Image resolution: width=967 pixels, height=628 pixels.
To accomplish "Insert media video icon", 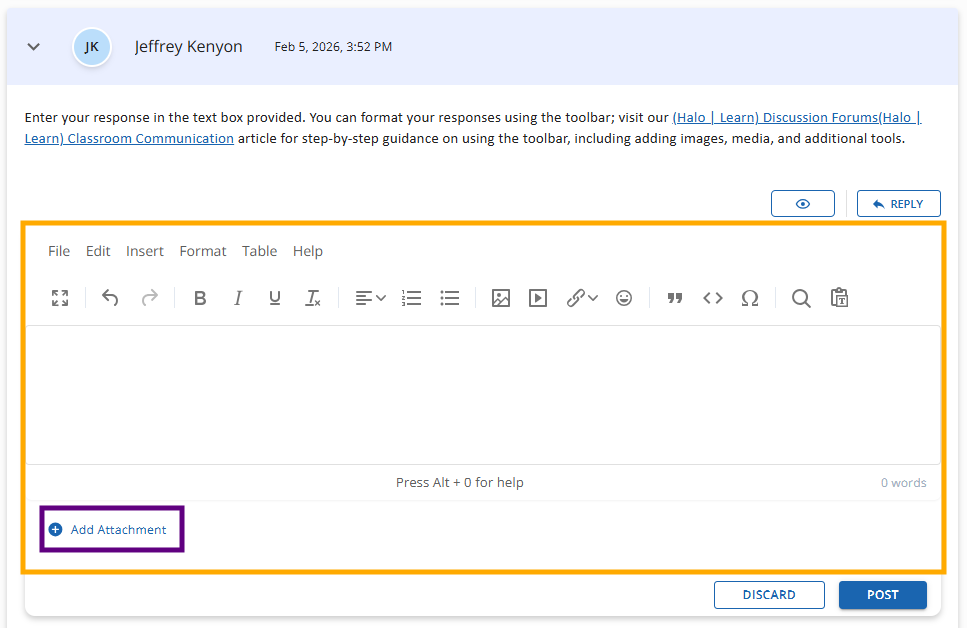I will coord(538,298).
